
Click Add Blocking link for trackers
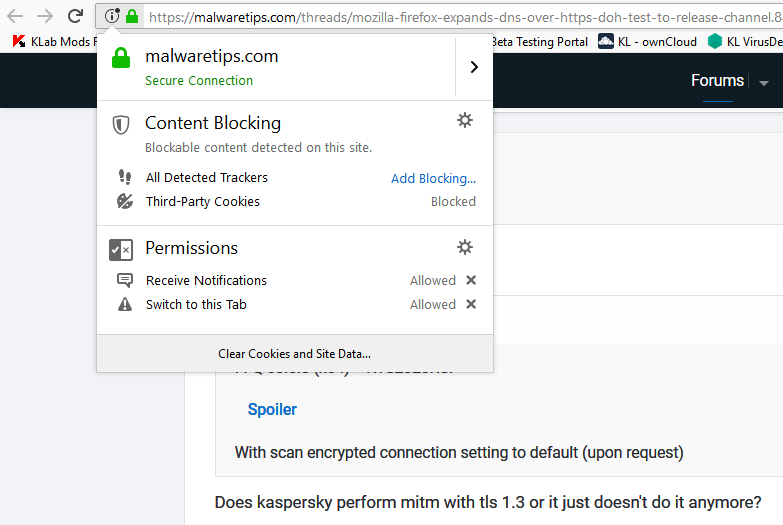pyautogui.click(x=433, y=178)
